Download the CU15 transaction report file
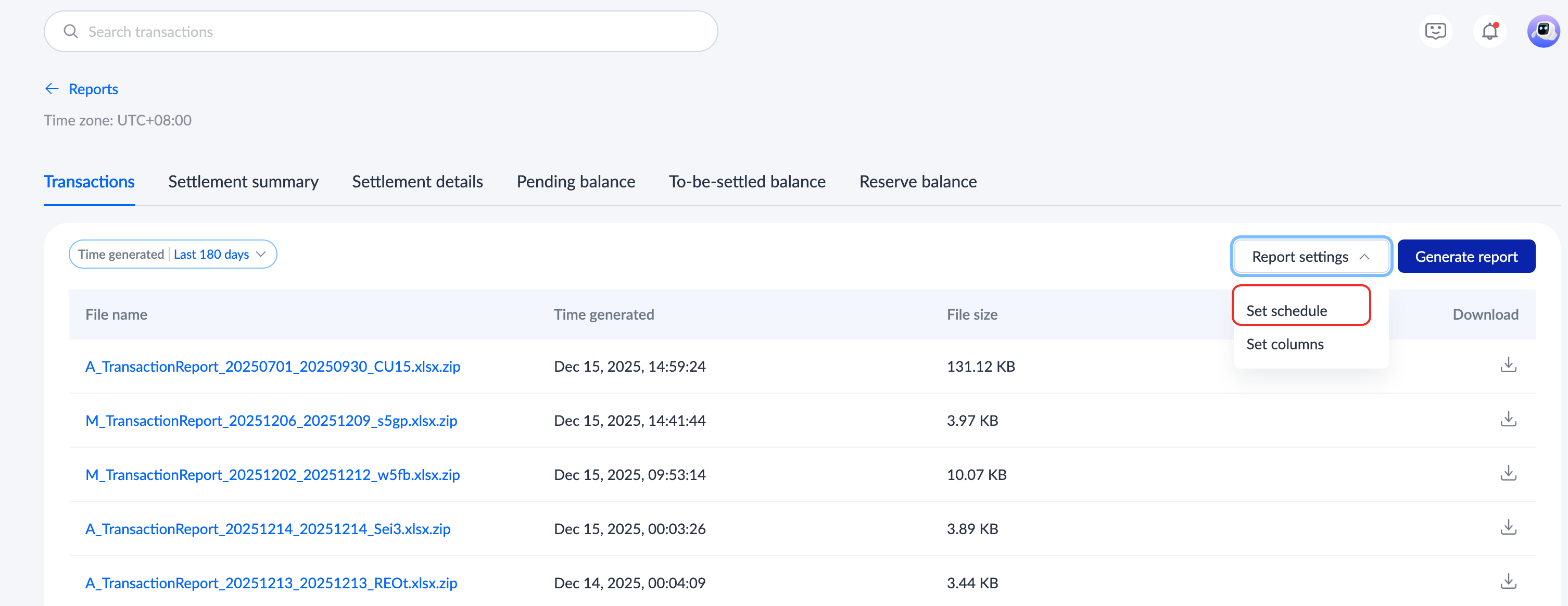1568x606 pixels. point(1508,365)
